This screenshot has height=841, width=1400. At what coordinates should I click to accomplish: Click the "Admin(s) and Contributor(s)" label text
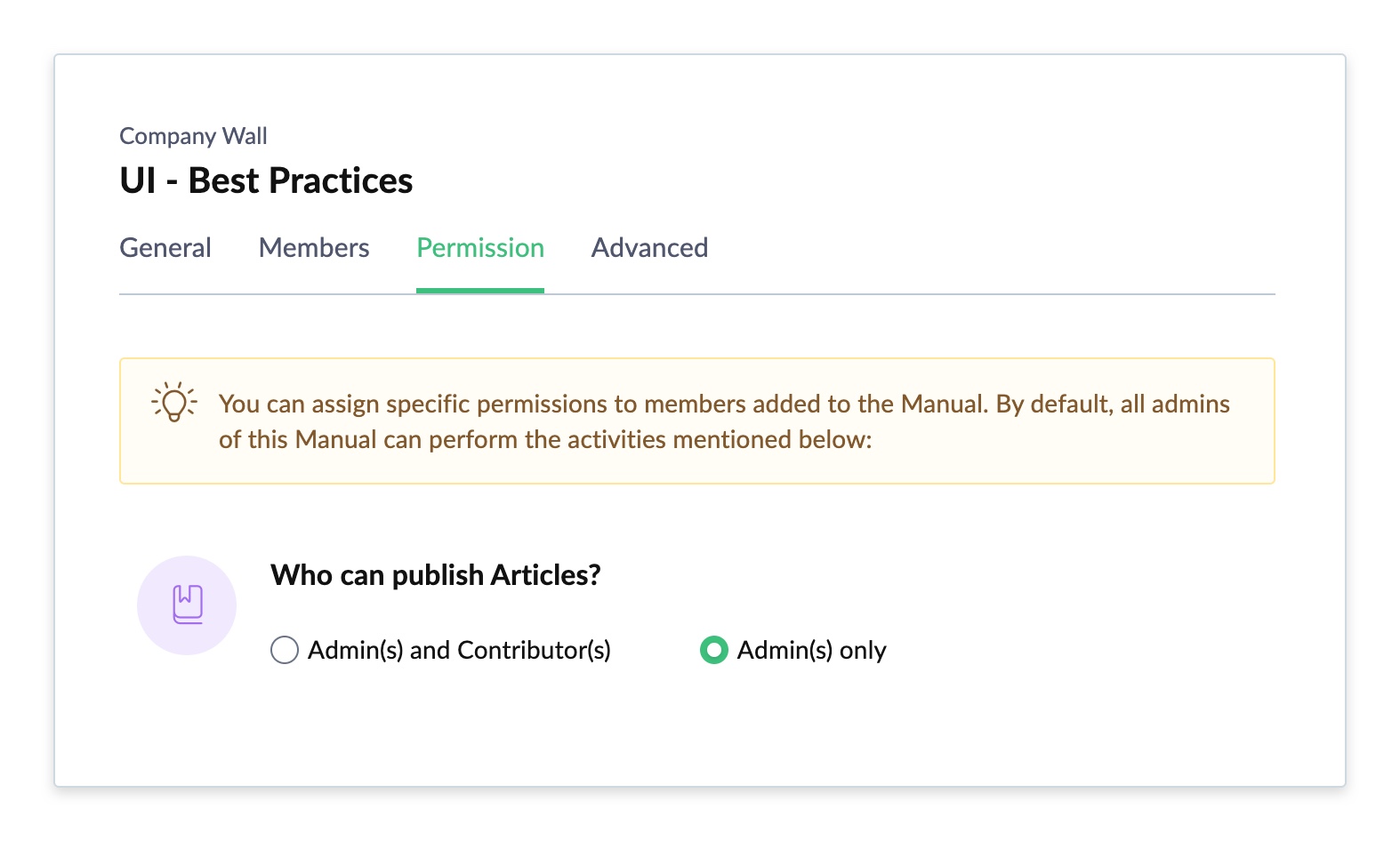[459, 650]
